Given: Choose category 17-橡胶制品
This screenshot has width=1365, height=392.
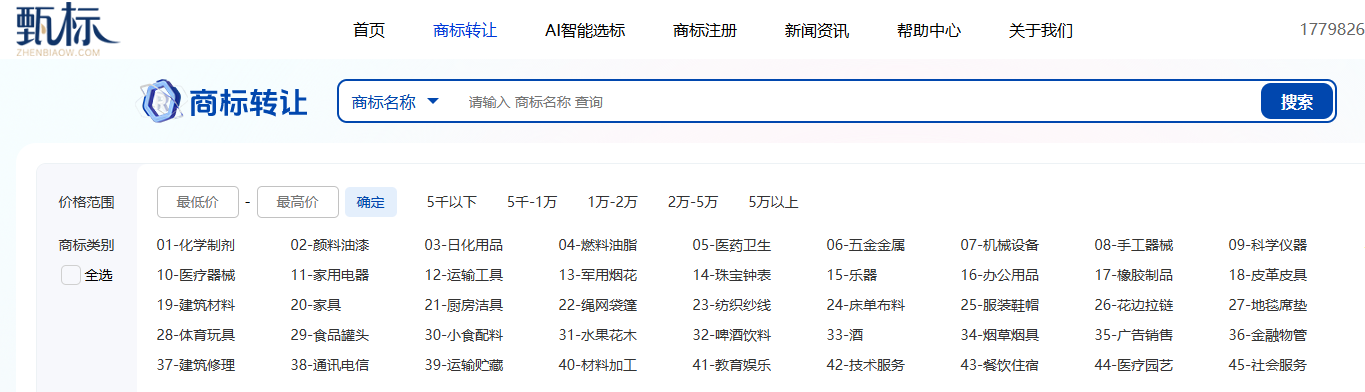Looking at the screenshot, I should (1134, 275).
